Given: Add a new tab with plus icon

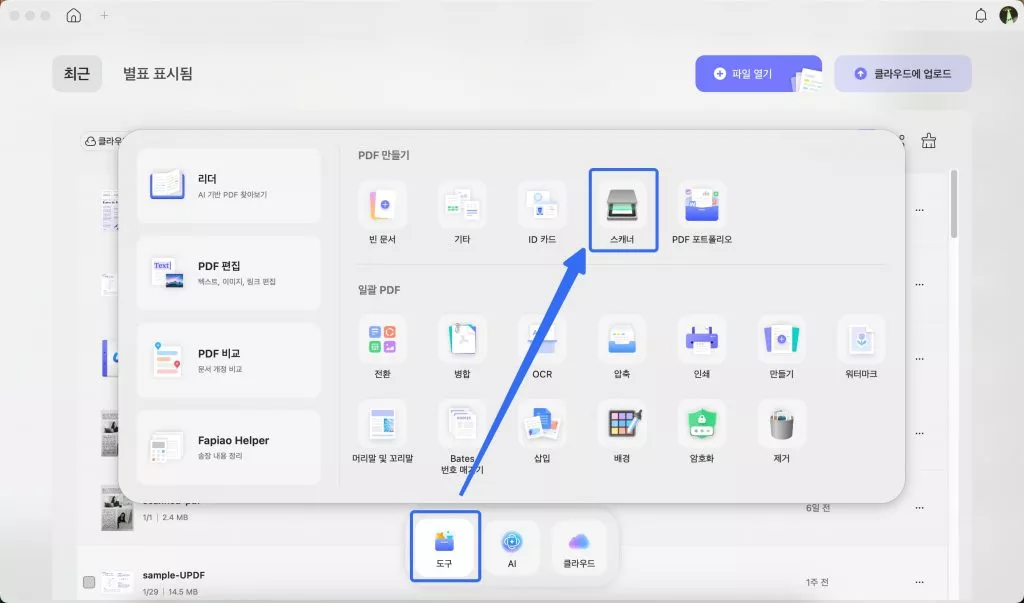Looking at the screenshot, I should (x=104, y=15).
